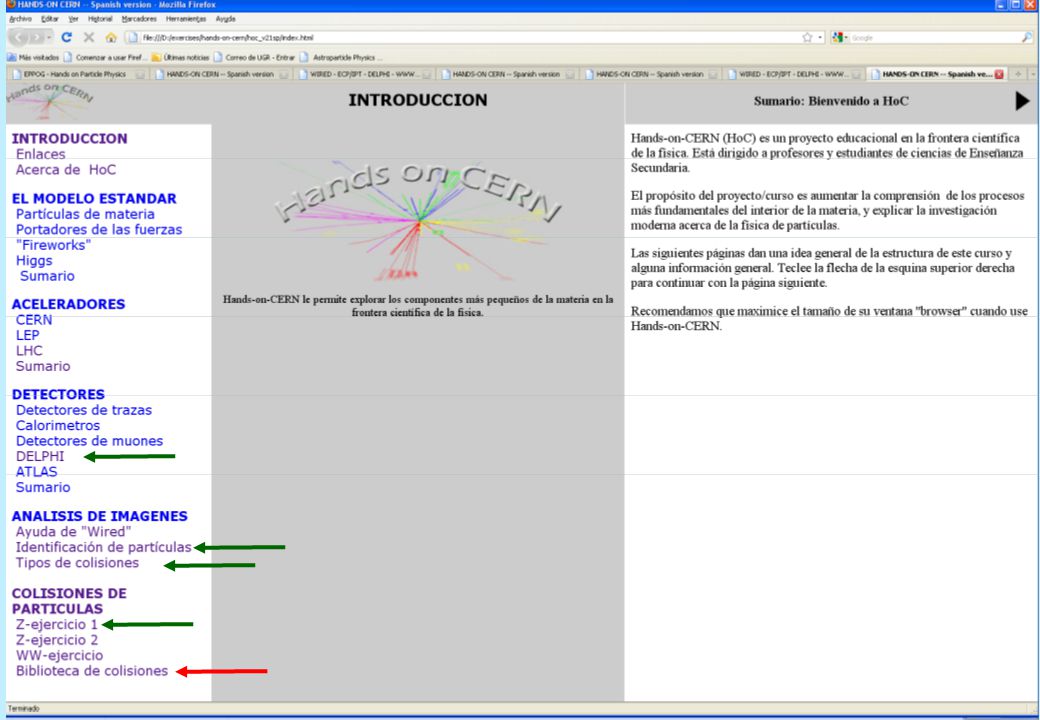Open Identificación de partículas link

click(x=103, y=547)
